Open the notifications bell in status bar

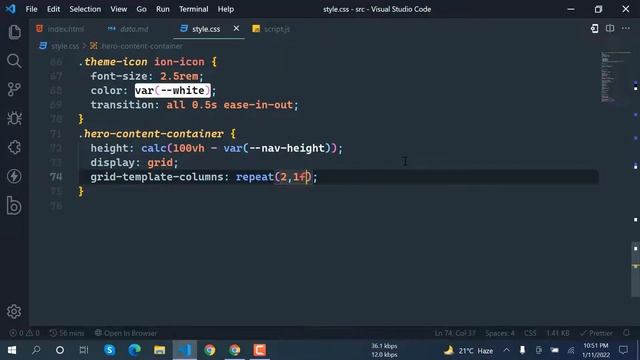coord(627,333)
